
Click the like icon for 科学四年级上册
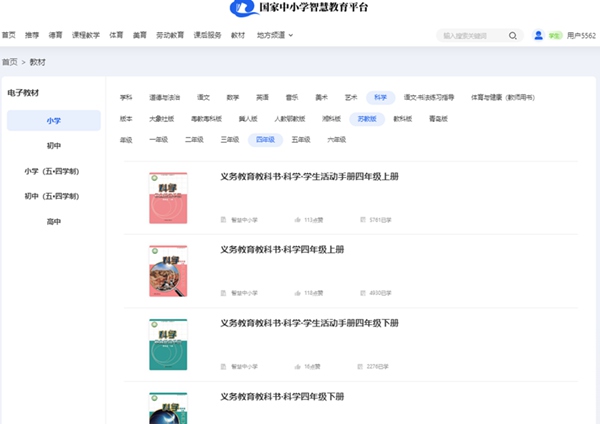297,293
